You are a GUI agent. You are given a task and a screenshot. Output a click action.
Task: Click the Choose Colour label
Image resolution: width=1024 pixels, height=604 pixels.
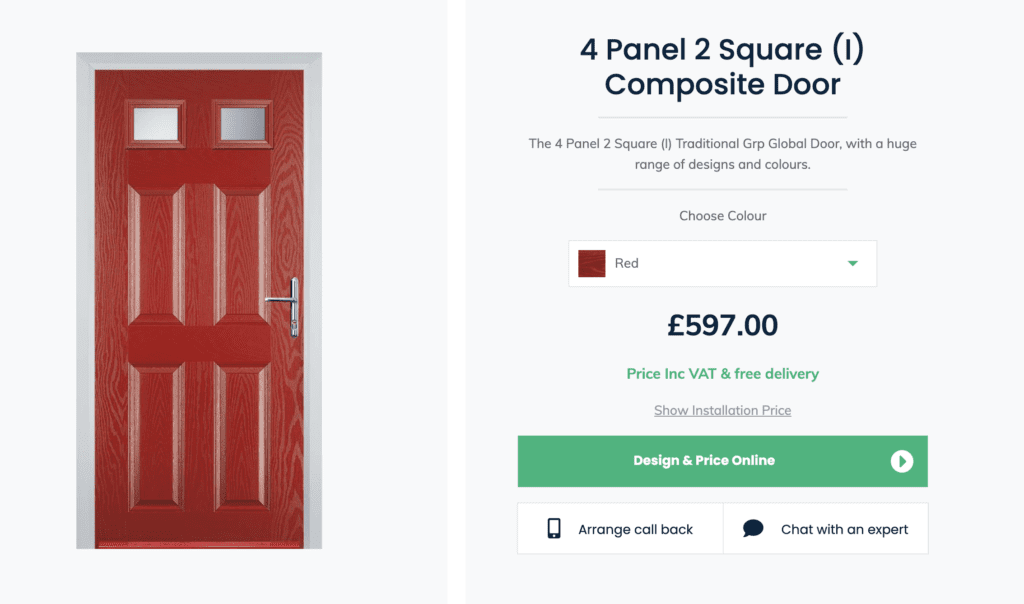[722, 215]
